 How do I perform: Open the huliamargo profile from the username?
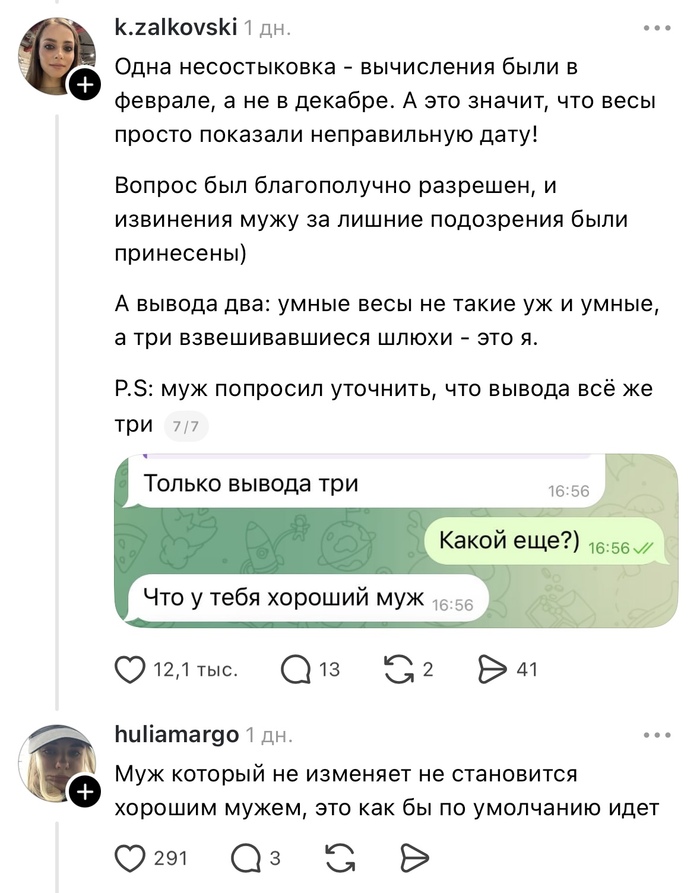click(x=177, y=735)
